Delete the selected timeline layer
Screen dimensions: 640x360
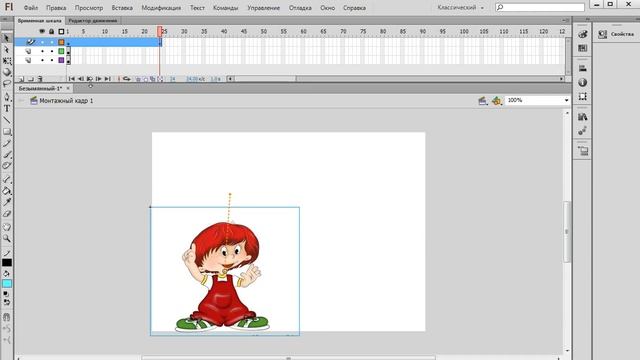[x=40, y=79]
